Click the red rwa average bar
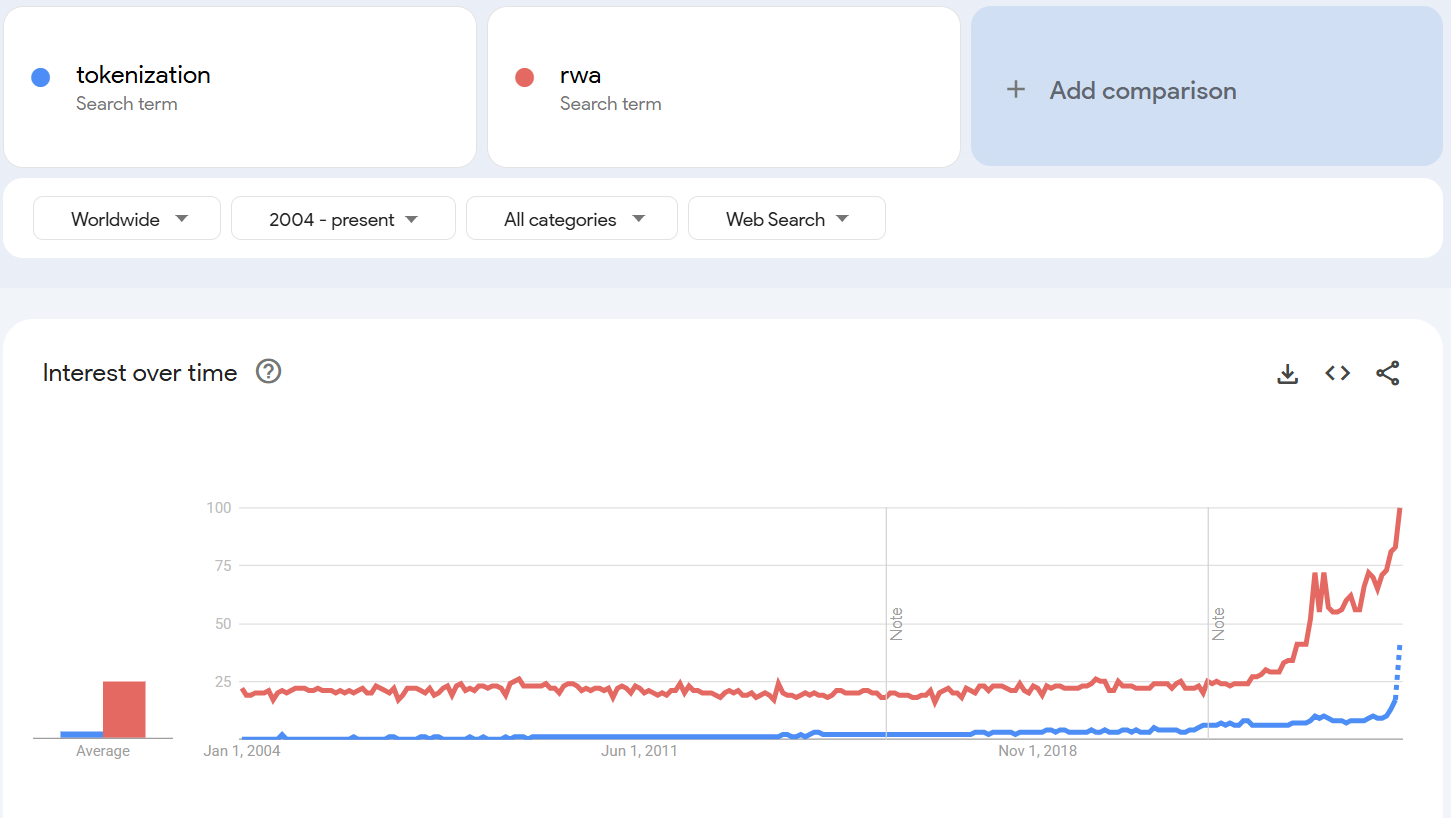The width and height of the screenshot is (1451, 818). [124, 710]
